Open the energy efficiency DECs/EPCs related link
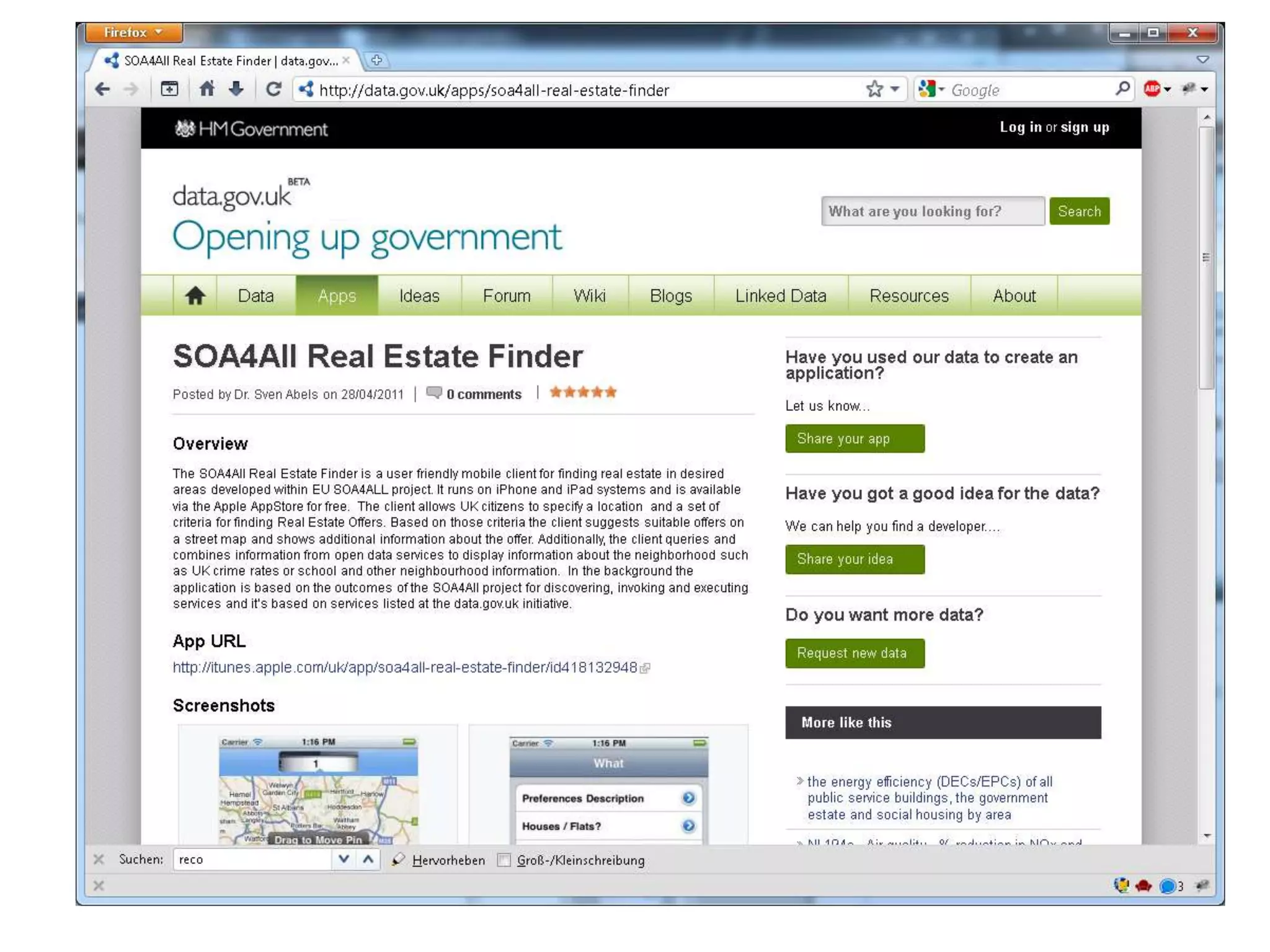This screenshot has width=1270, height=952. (930, 798)
